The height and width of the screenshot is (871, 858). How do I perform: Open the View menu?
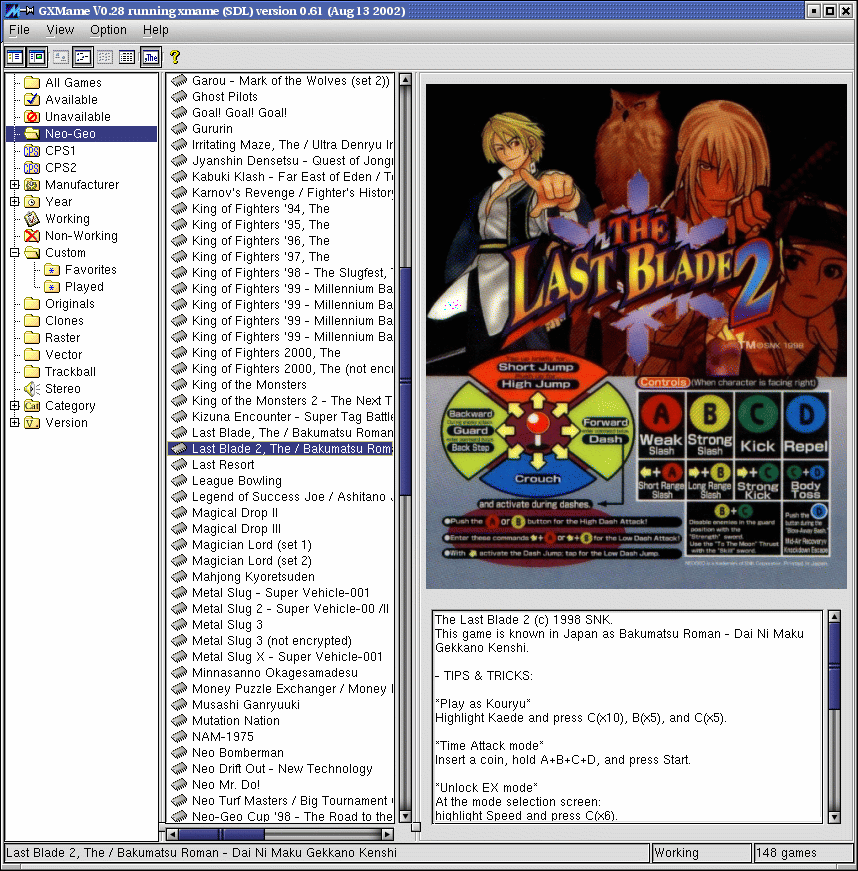coord(60,30)
